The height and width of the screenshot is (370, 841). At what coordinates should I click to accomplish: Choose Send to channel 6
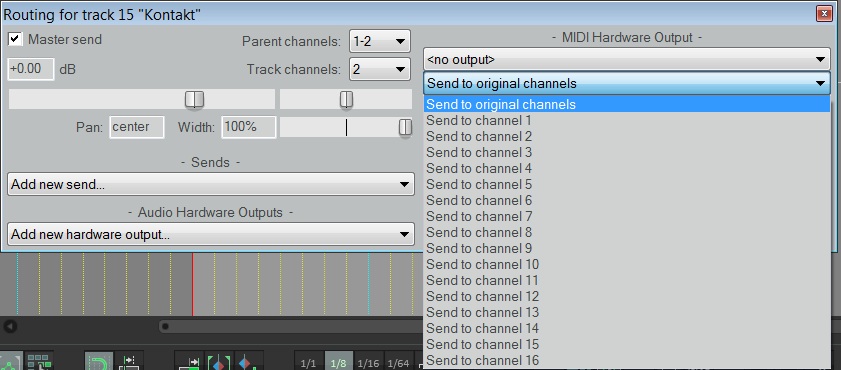(626, 201)
